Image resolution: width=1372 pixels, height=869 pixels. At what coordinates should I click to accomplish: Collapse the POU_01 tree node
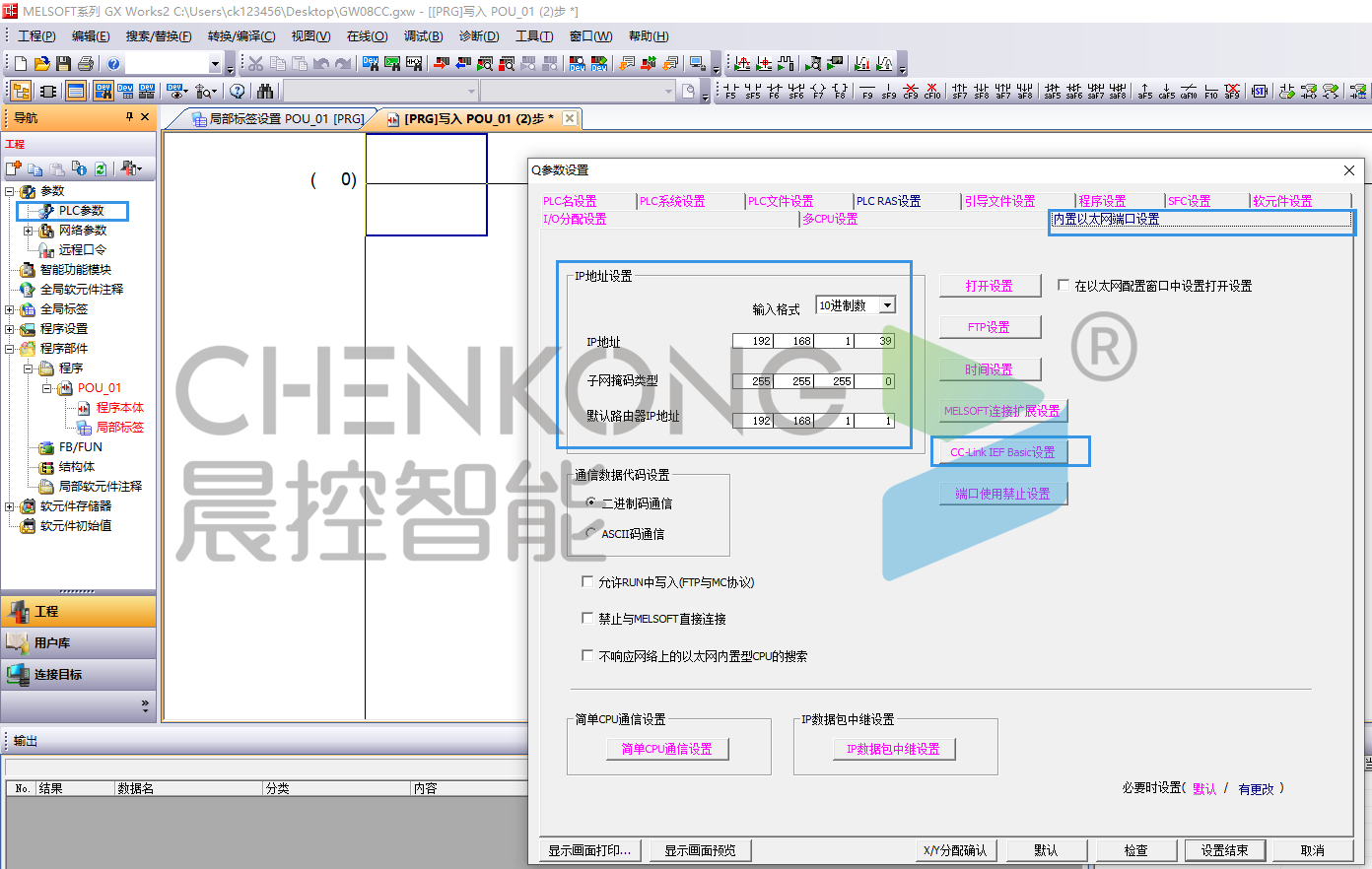point(47,388)
